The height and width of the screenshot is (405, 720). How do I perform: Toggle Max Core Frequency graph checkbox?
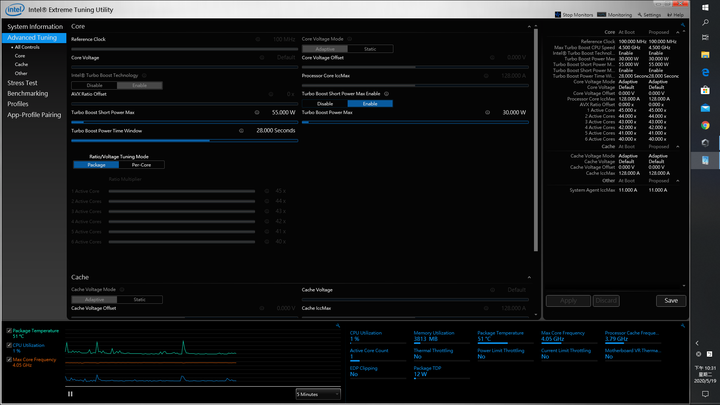coord(9,360)
